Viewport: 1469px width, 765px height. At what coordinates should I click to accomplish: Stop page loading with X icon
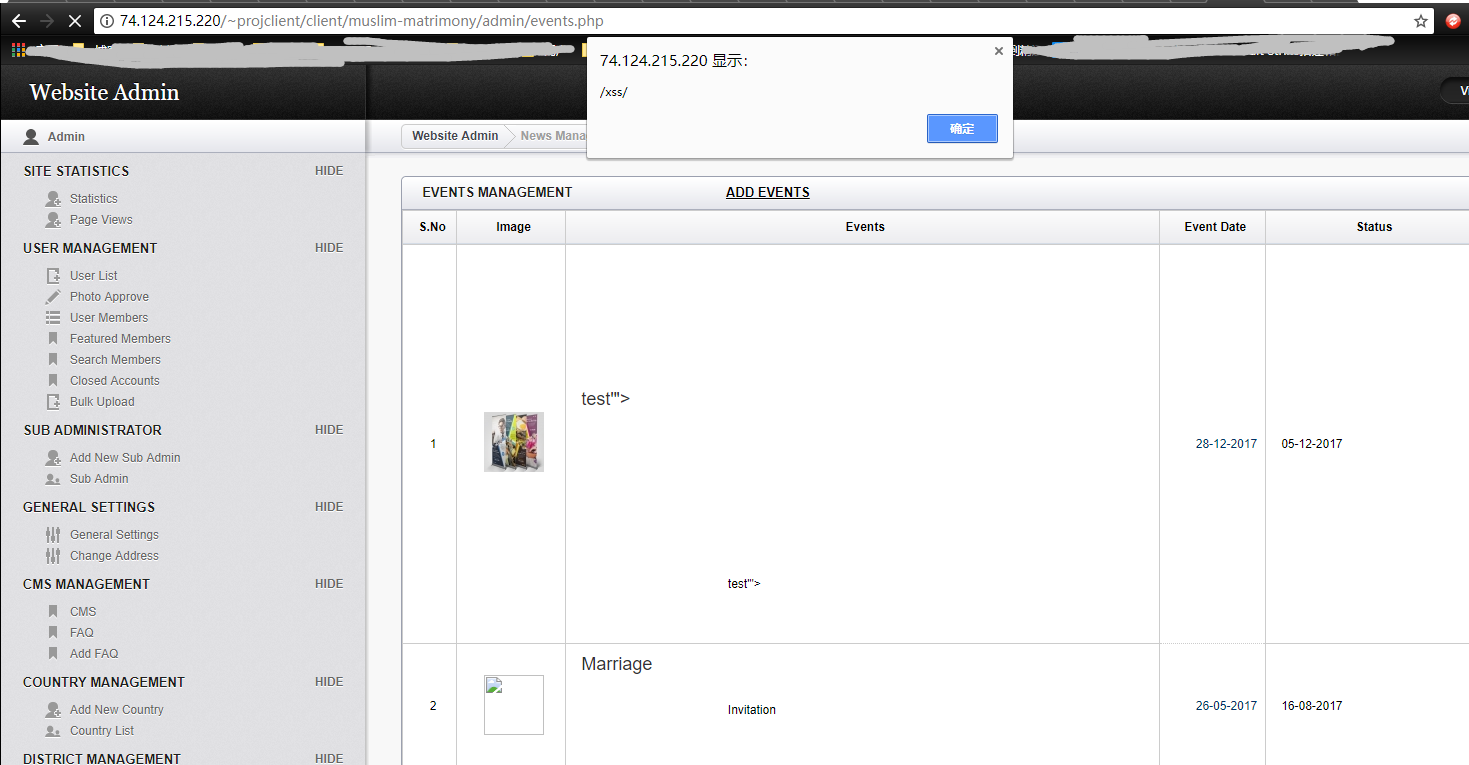click(x=74, y=20)
